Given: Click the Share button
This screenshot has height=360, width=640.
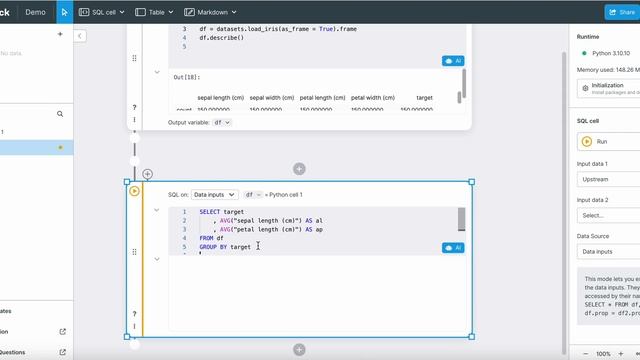Looking at the screenshot, I should click(x=622, y=12).
